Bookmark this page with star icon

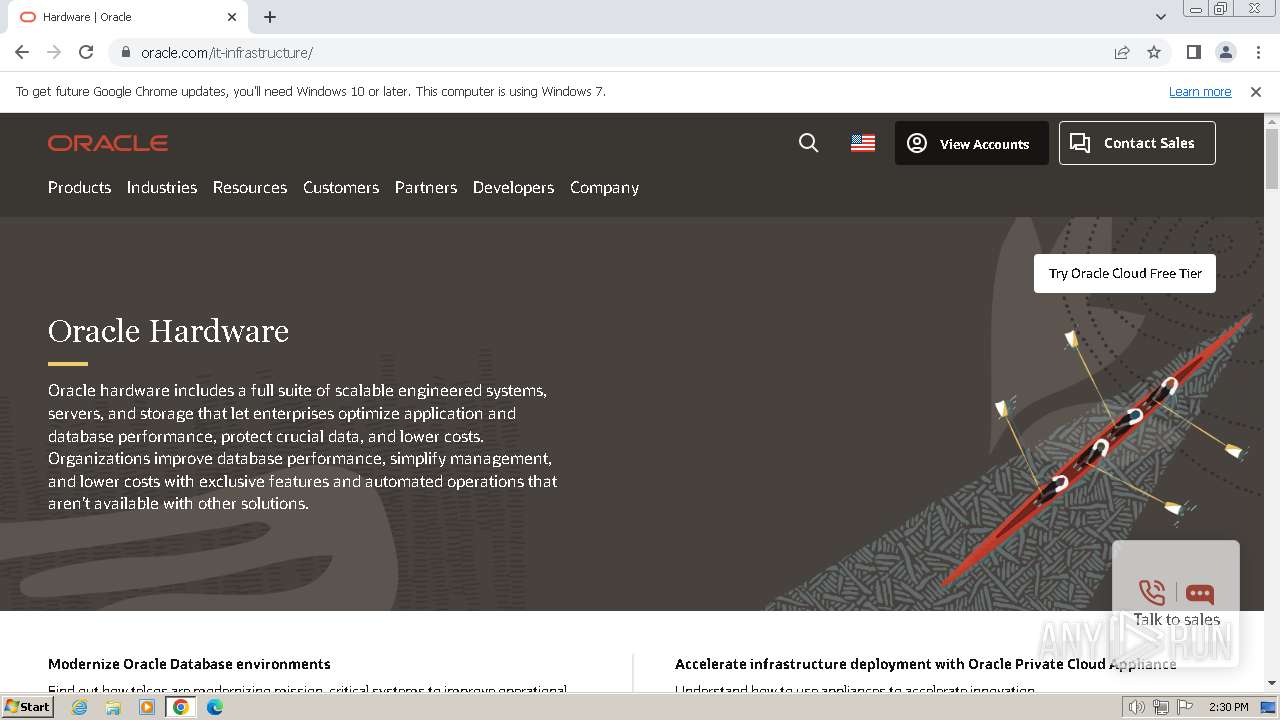pyautogui.click(x=1154, y=52)
